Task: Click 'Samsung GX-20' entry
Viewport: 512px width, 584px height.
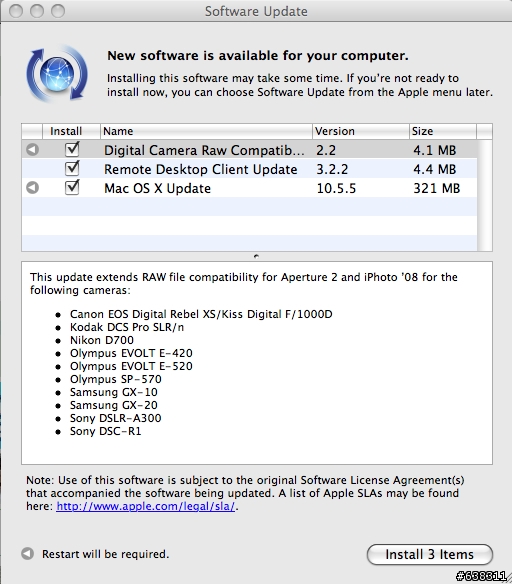Action: (x=114, y=405)
